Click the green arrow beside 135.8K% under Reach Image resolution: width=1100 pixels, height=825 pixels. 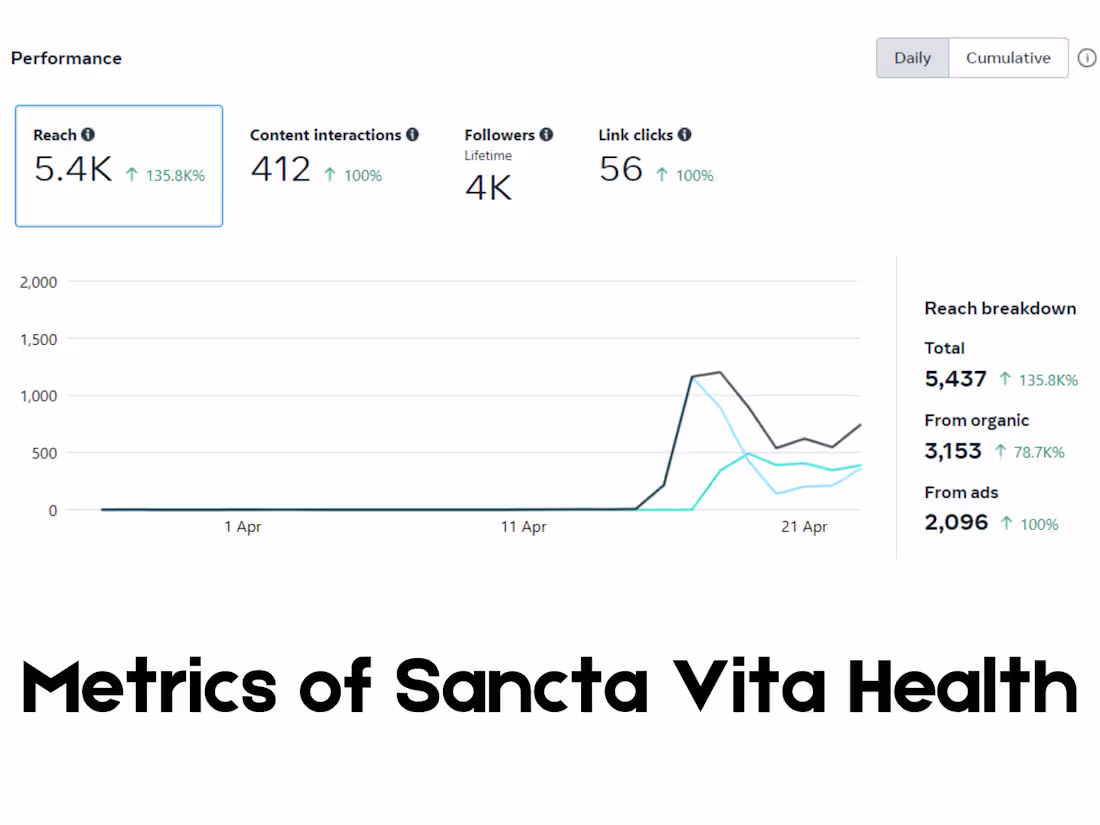(132, 175)
